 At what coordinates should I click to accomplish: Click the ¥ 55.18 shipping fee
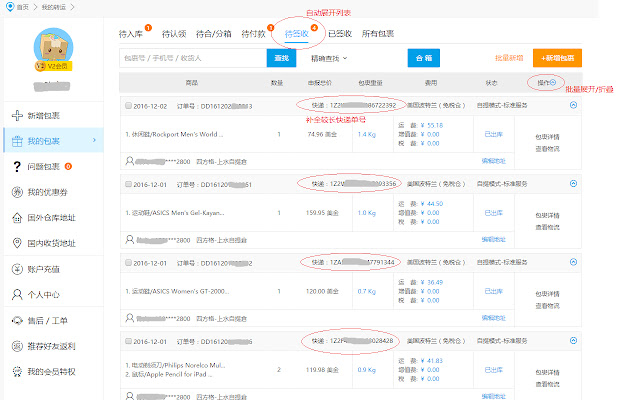click(431, 125)
